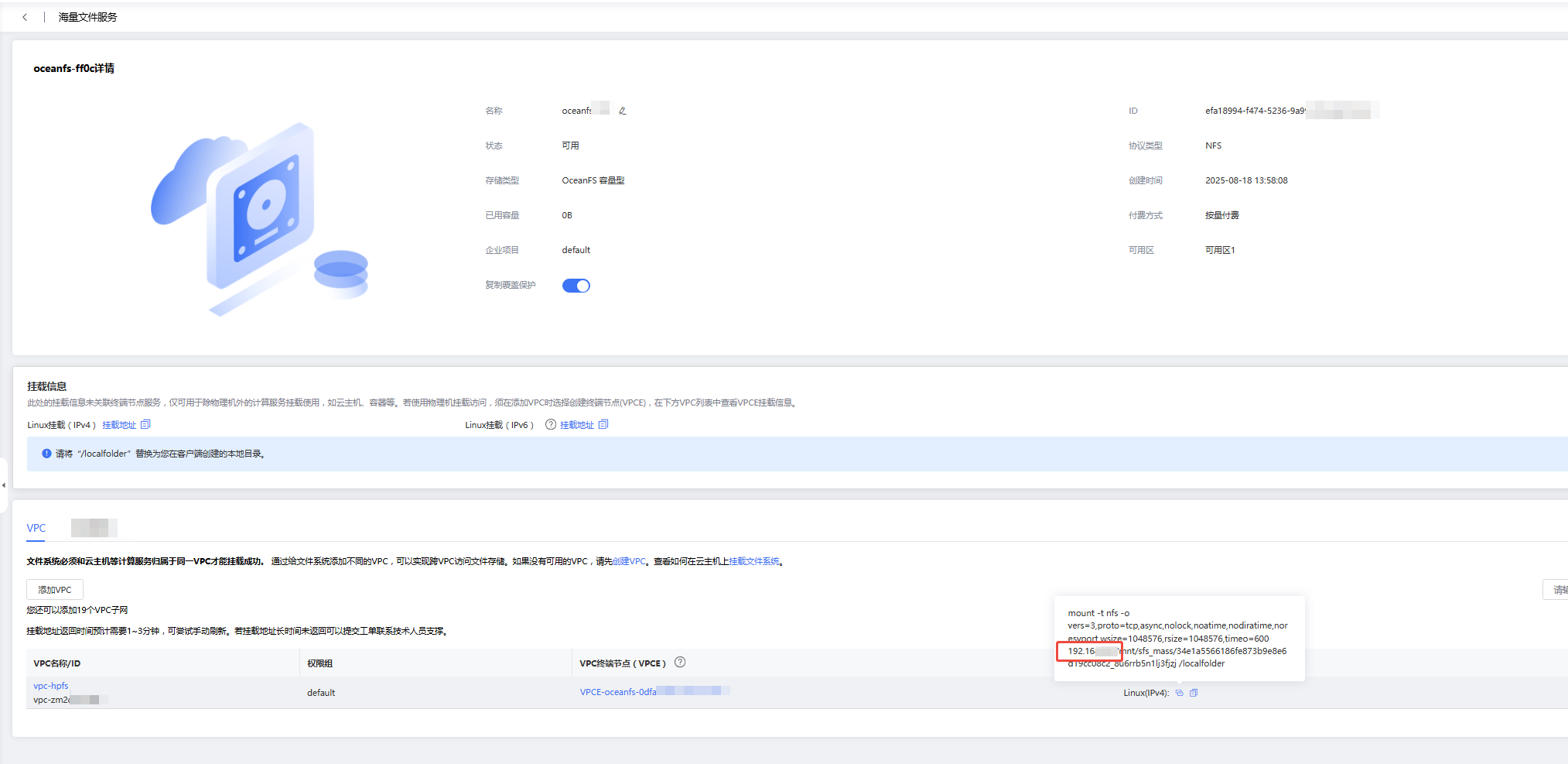Toggle the 复制覆盖保护 switch
1568x764 pixels.
[576, 286]
